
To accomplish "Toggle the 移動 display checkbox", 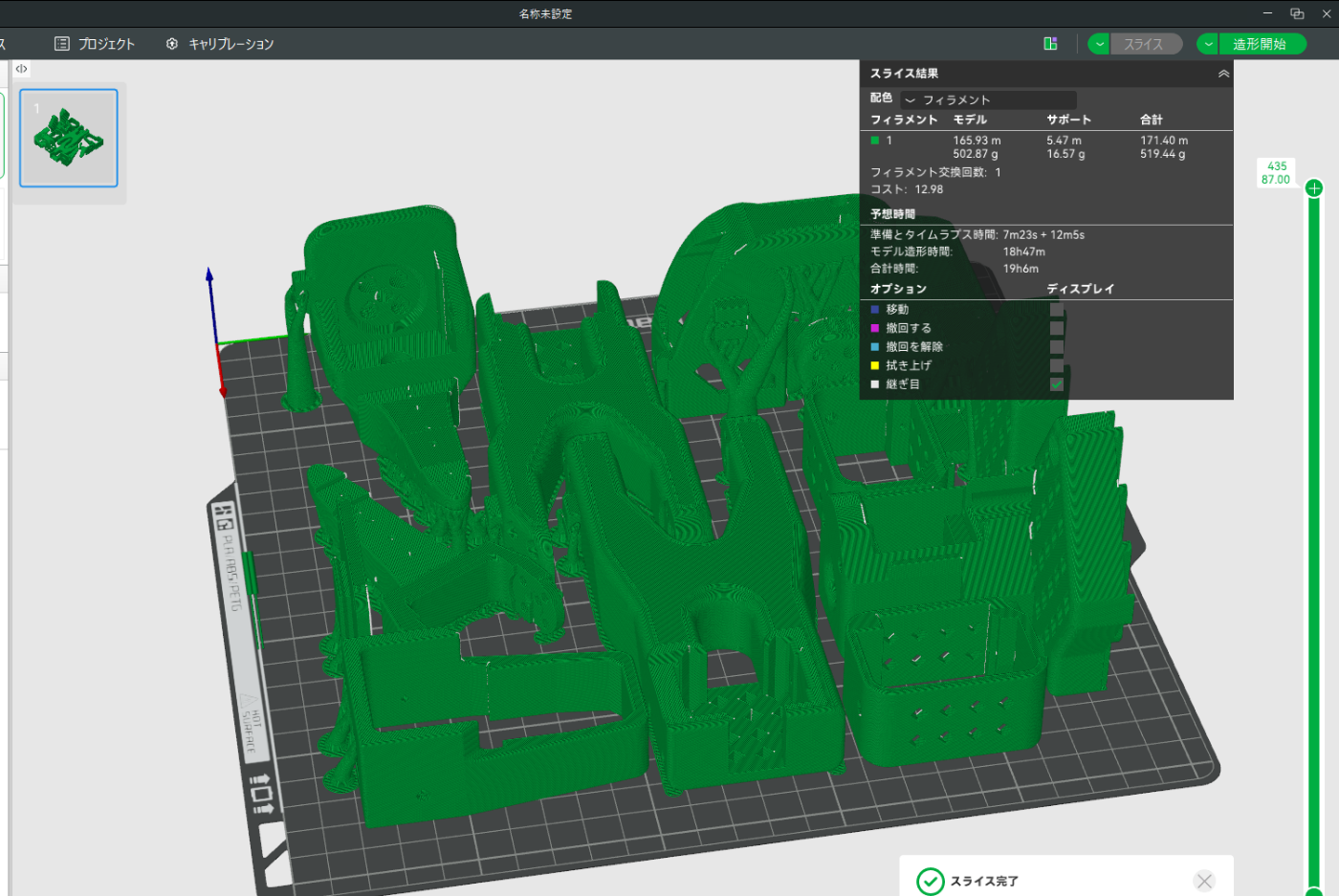I will [1057, 310].
